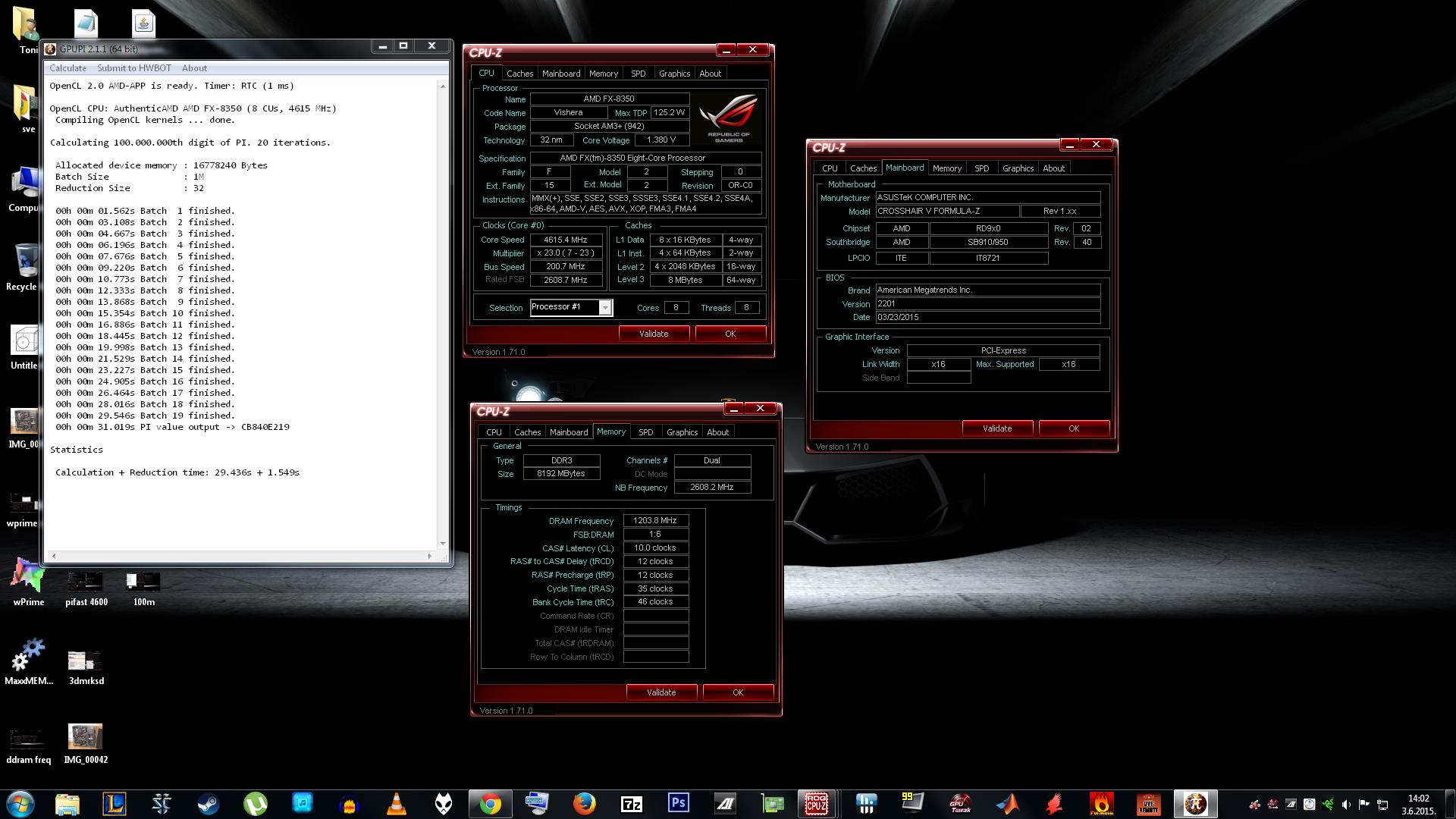Expand Processor #1 selection dropdown
This screenshot has width=1456, height=819.
pos(605,307)
